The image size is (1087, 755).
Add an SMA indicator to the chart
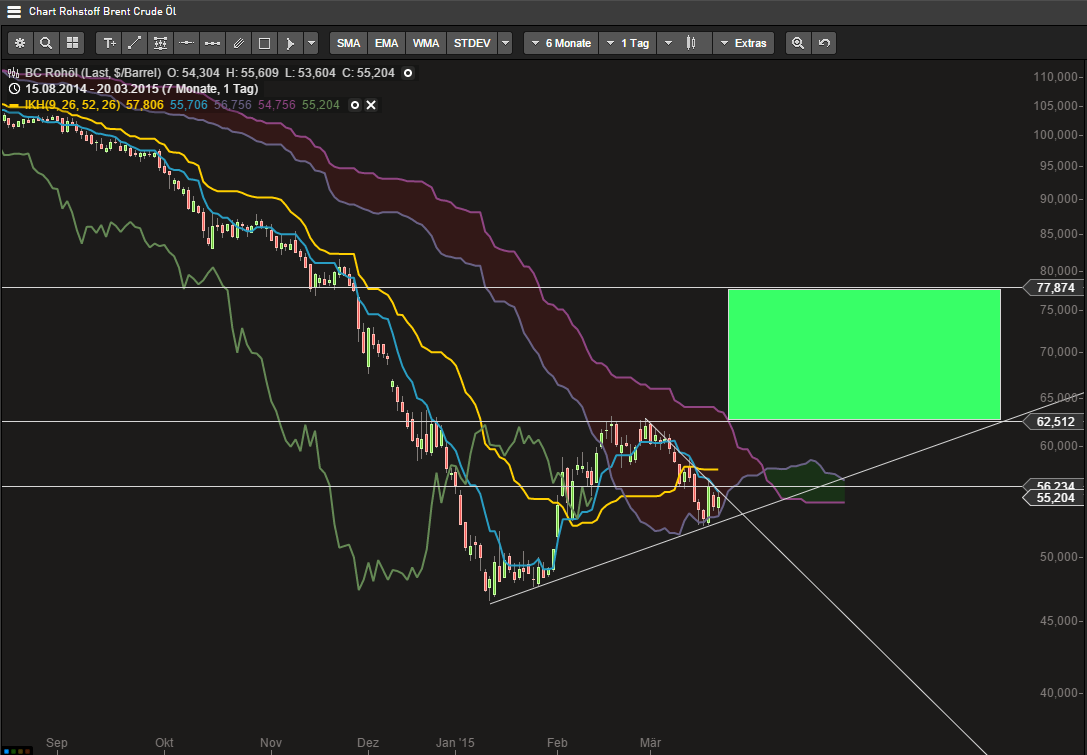pos(348,43)
